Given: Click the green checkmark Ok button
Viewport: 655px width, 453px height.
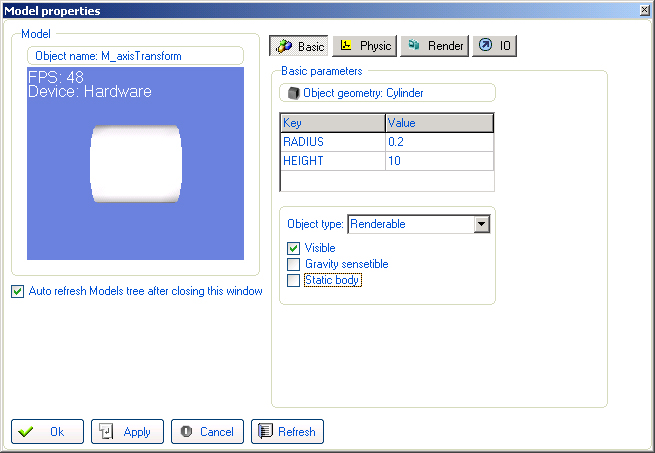Looking at the screenshot, I should click(47, 431).
